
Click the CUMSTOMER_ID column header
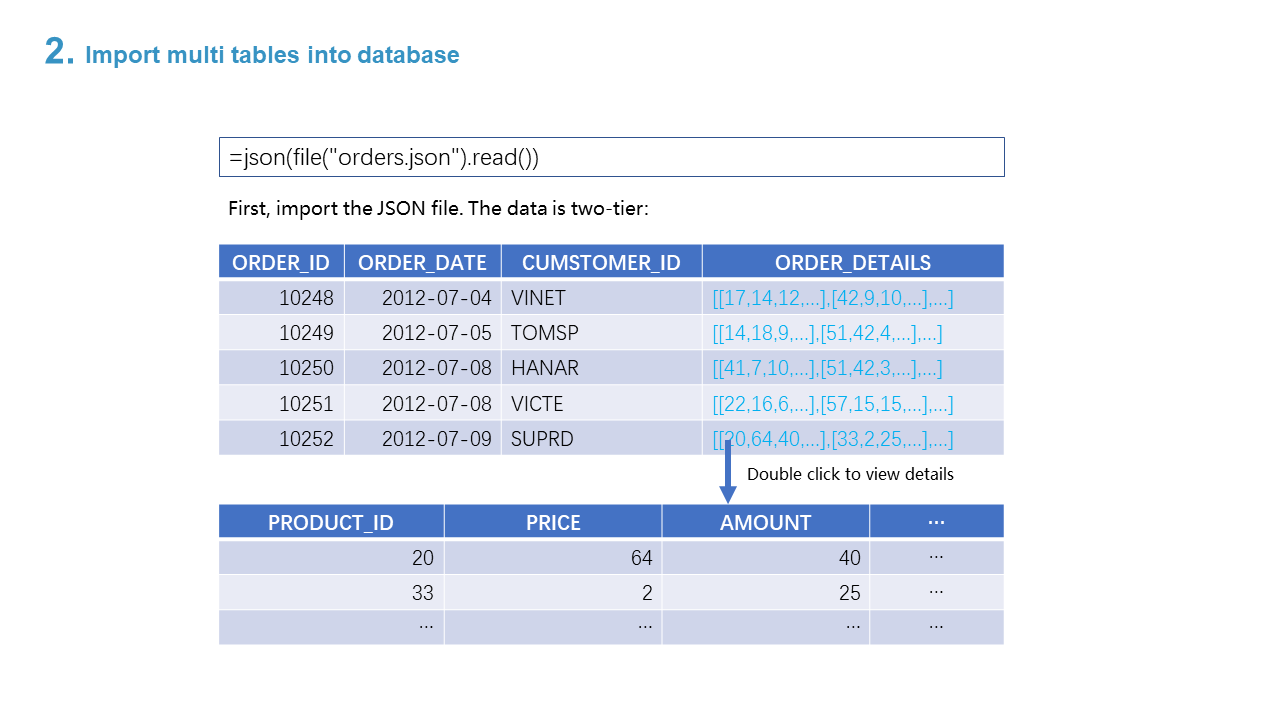[x=601, y=262]
